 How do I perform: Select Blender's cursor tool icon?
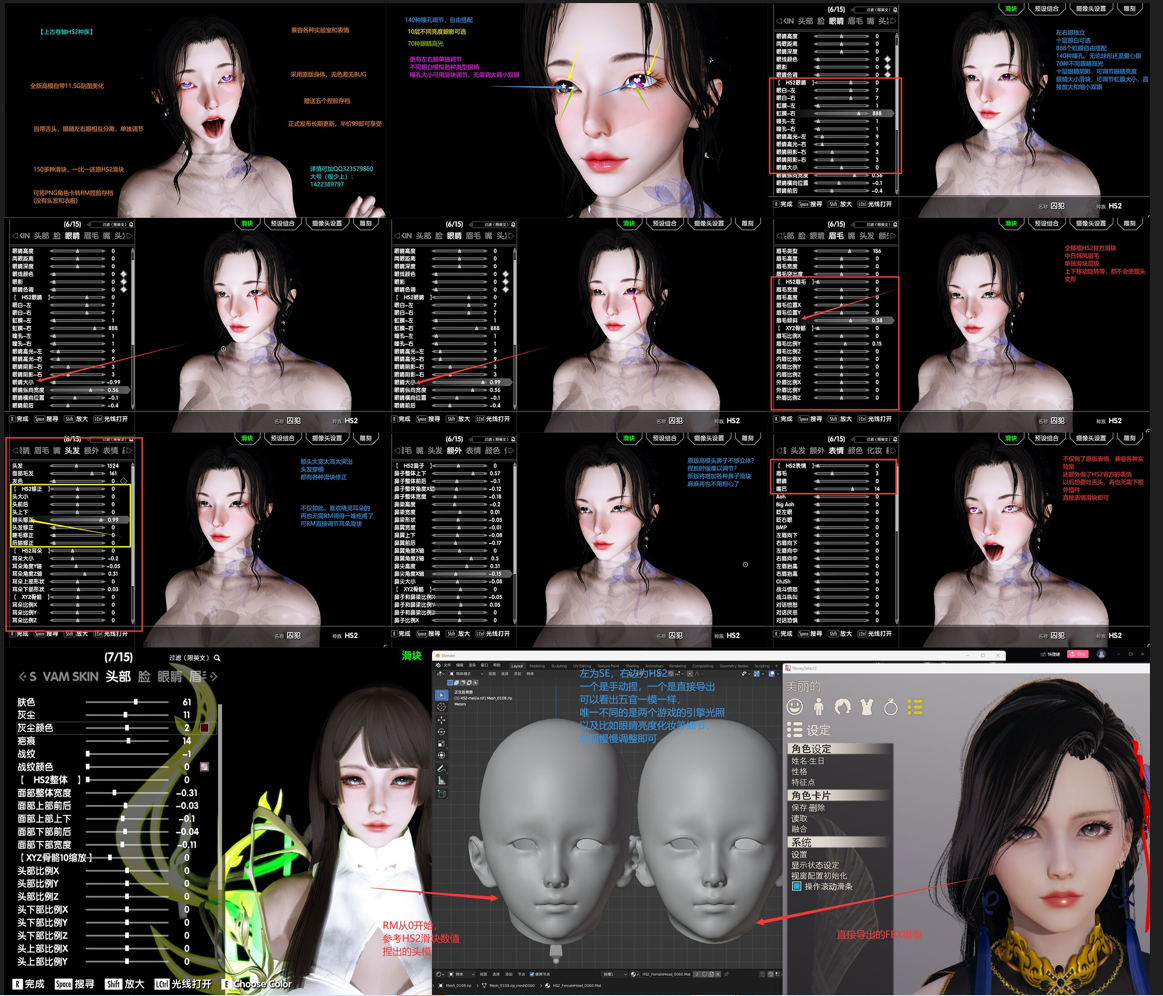click(x=441, y=707)
